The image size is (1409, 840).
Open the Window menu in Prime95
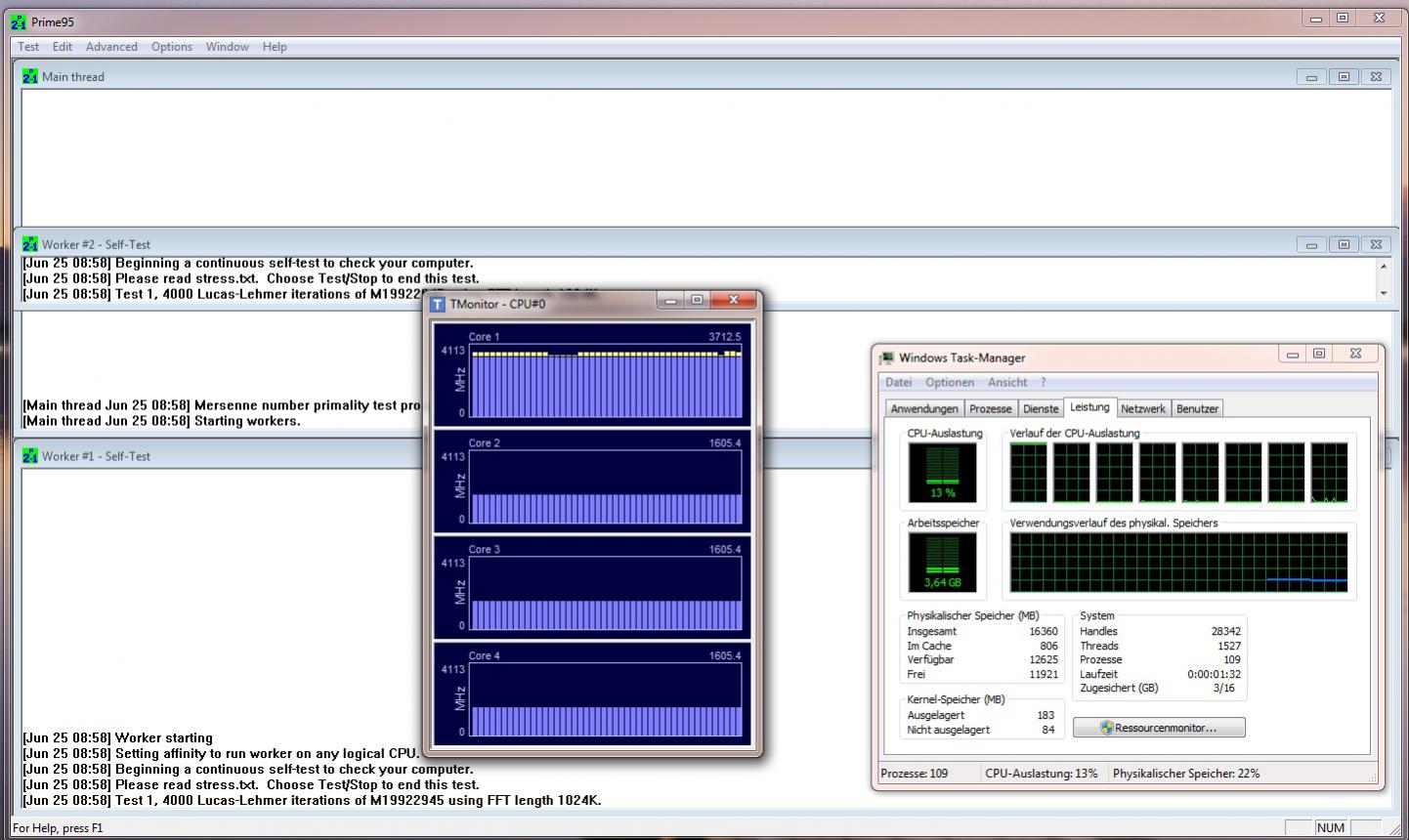(x=227, y=47)
